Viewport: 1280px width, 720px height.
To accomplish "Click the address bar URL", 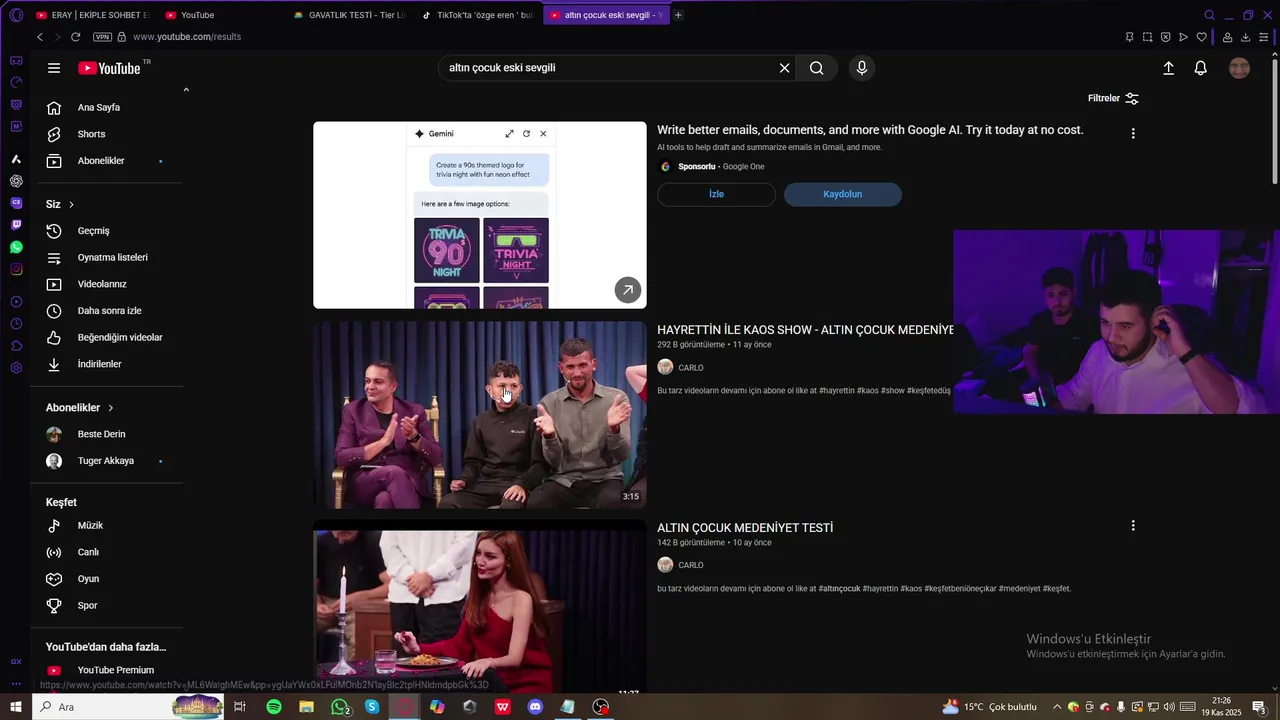I will (x=187, y=37).
